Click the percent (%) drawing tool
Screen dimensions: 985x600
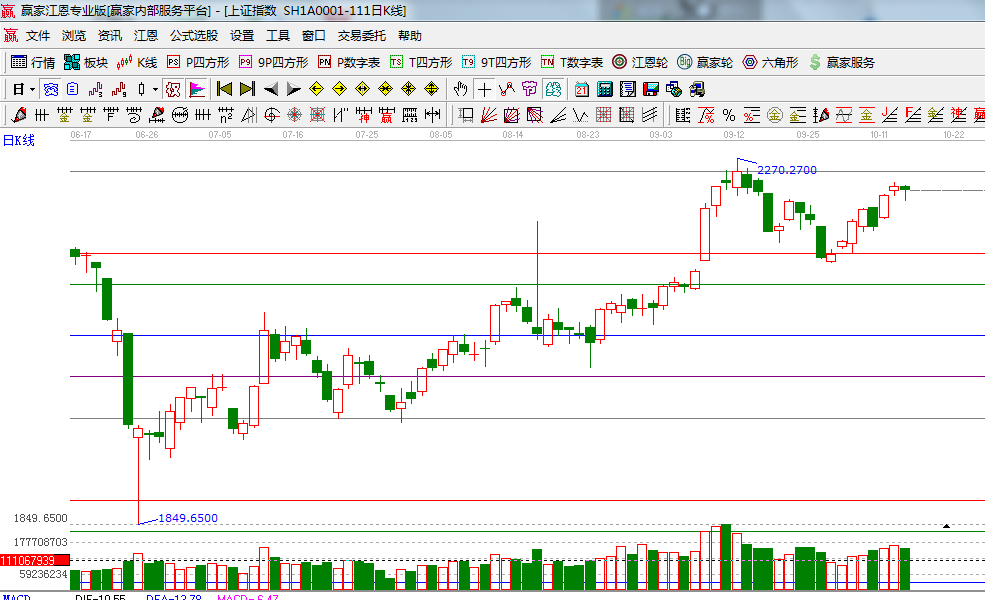click(728, 114)
